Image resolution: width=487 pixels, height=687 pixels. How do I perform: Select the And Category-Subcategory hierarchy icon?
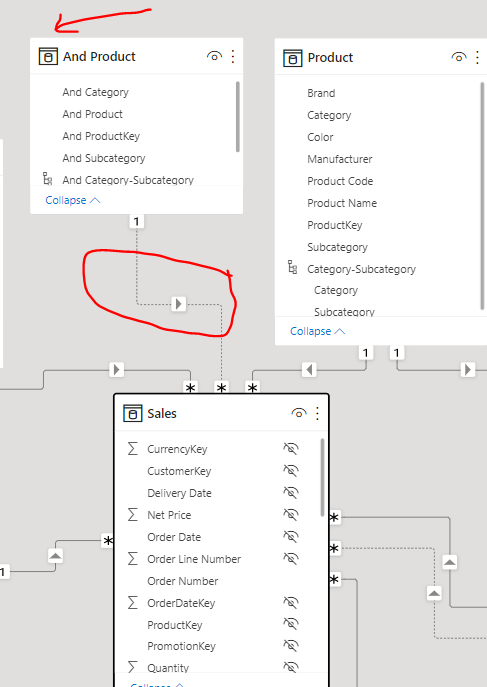47,178
